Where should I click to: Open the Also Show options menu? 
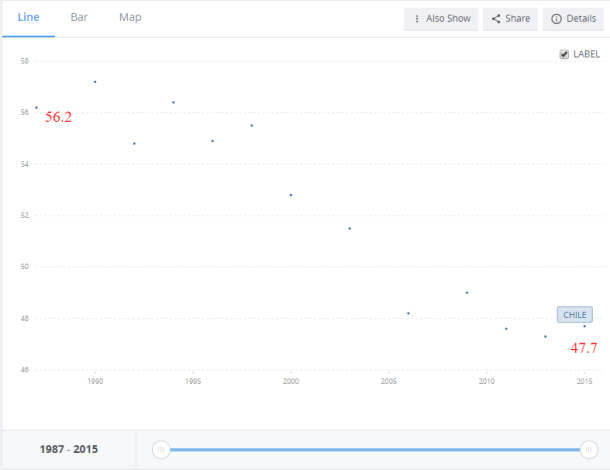[440, 19]
